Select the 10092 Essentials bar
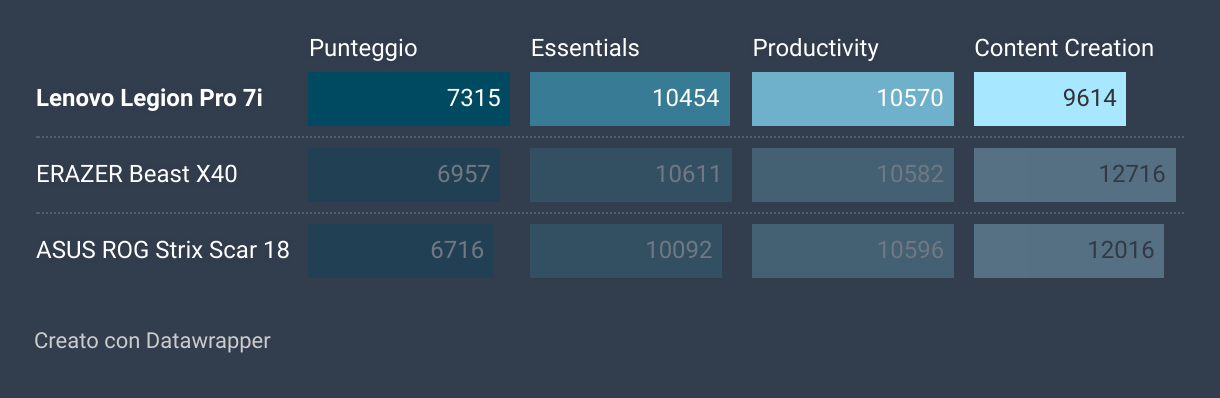1220x398 pixels. tap(626, 250)
